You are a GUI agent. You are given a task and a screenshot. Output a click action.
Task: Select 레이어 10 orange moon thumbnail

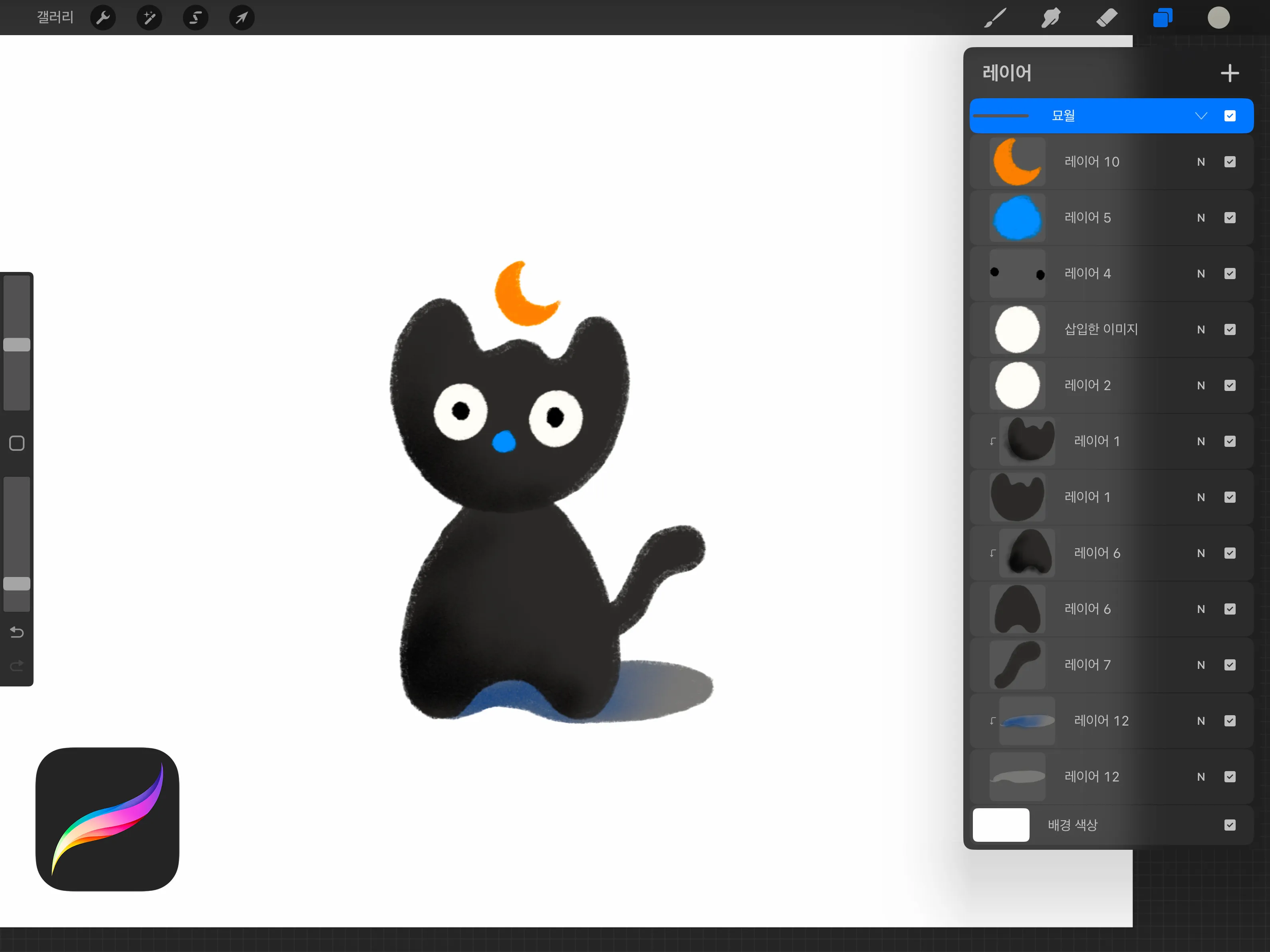(1017, 162)
